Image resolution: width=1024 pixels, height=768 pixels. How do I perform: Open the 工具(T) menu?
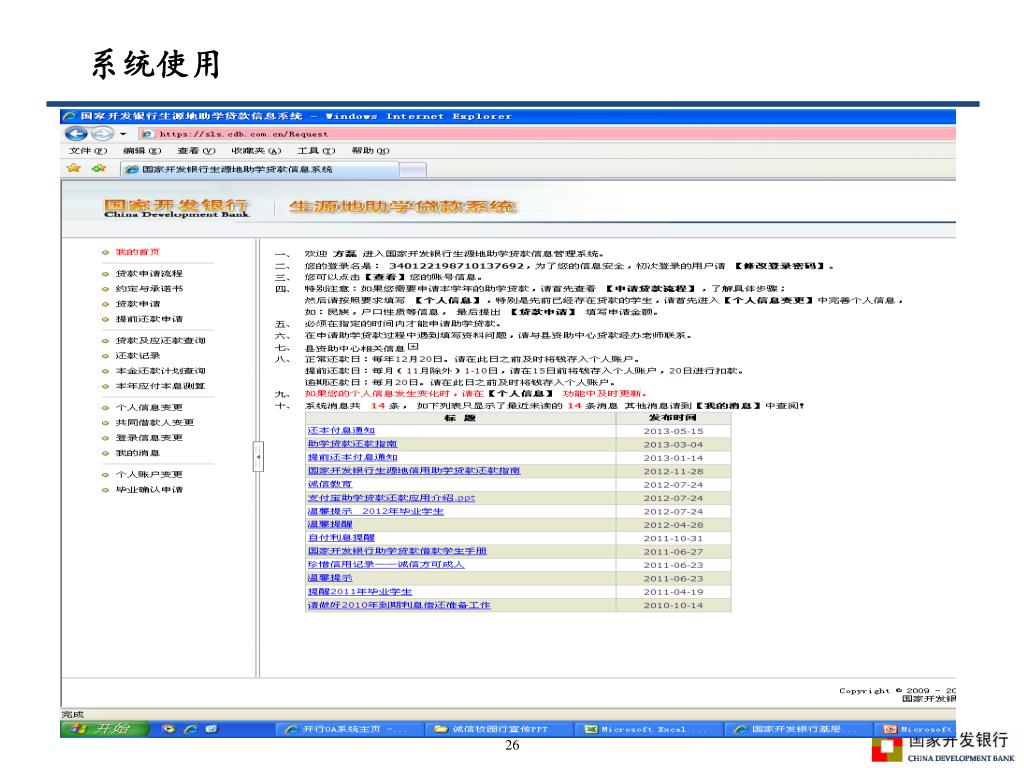click(316, 151)
